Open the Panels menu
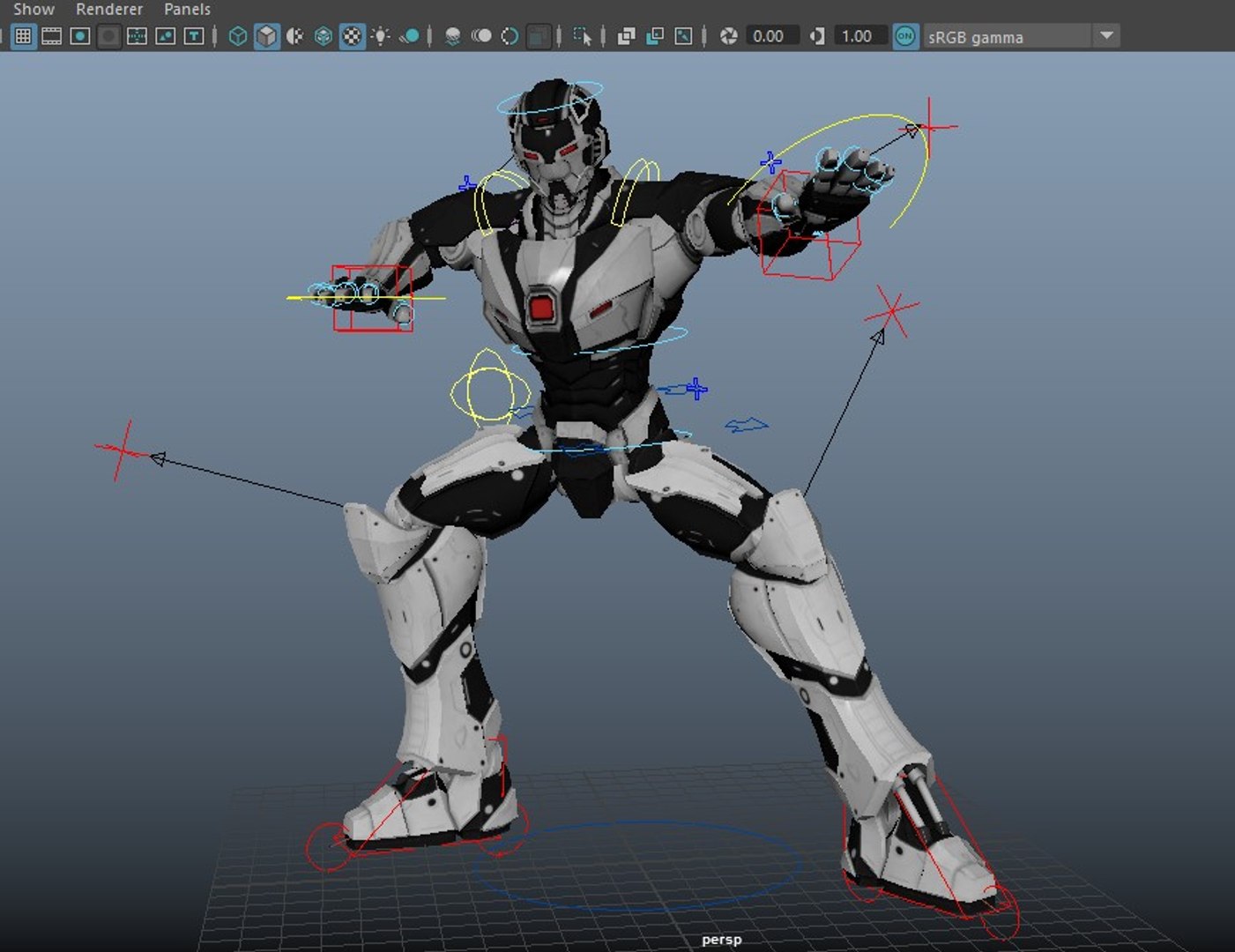This screenshot has height=952, width=1235. click(187, 9)
